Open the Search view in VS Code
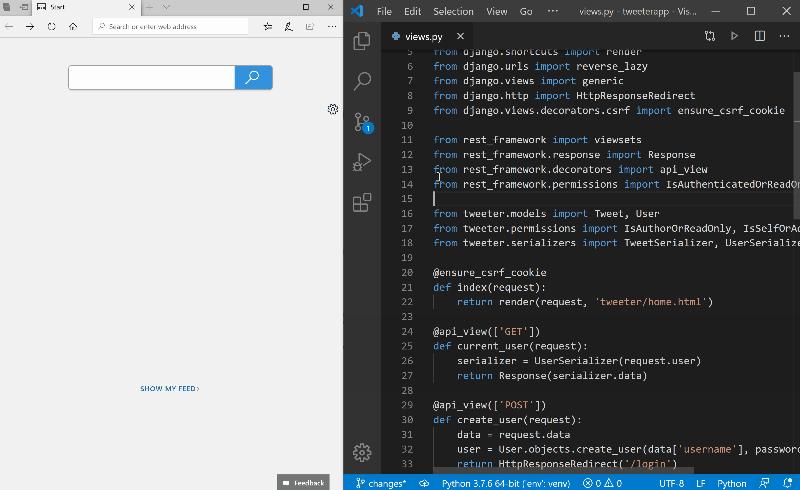This screenshot has width=800, height=490. point(362,81)
